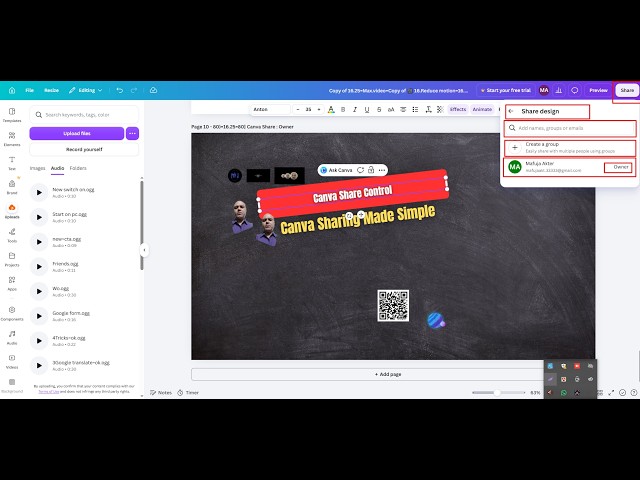Open the Templates sidebar tab
640x480 pixels.
(x=12, y=115)
